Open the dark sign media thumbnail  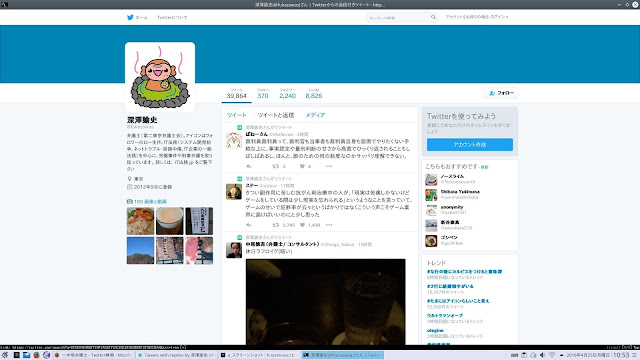pos(199,221)
